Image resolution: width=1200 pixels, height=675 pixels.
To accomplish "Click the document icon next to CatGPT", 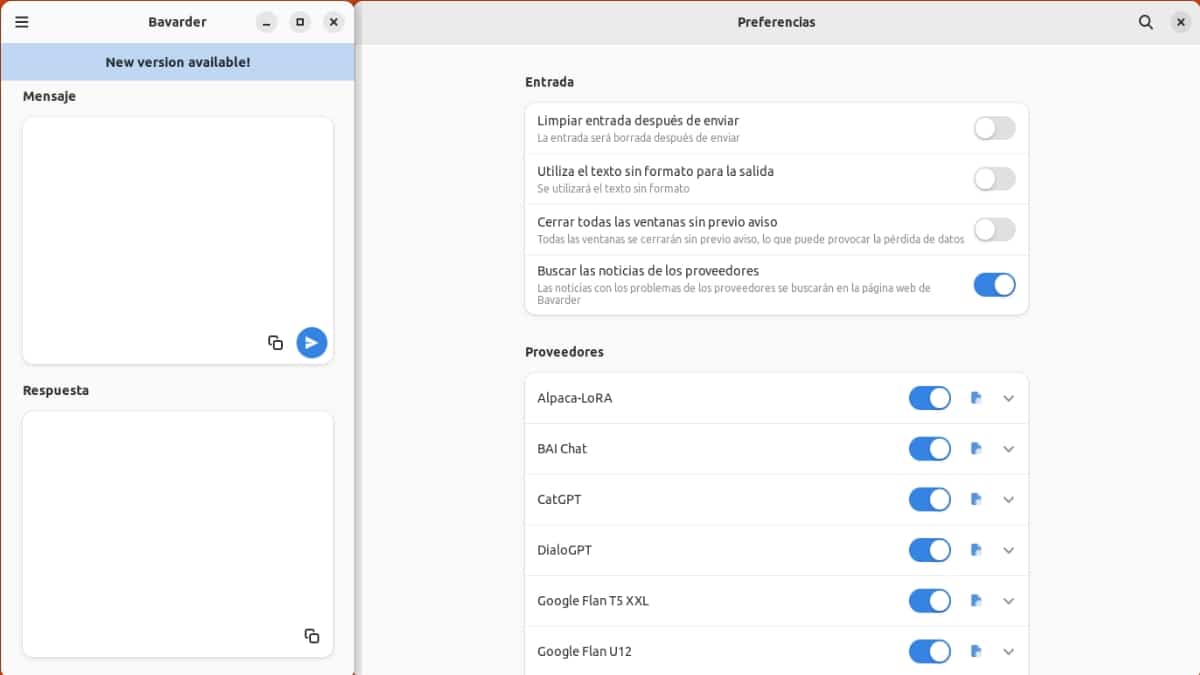I will coord(976,499).
